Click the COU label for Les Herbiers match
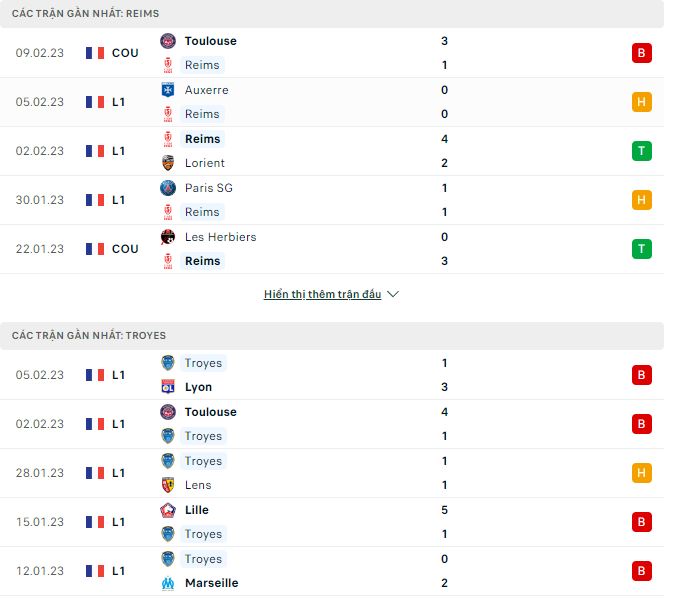Screen dimensions: 675x599 tap(125, 249)
